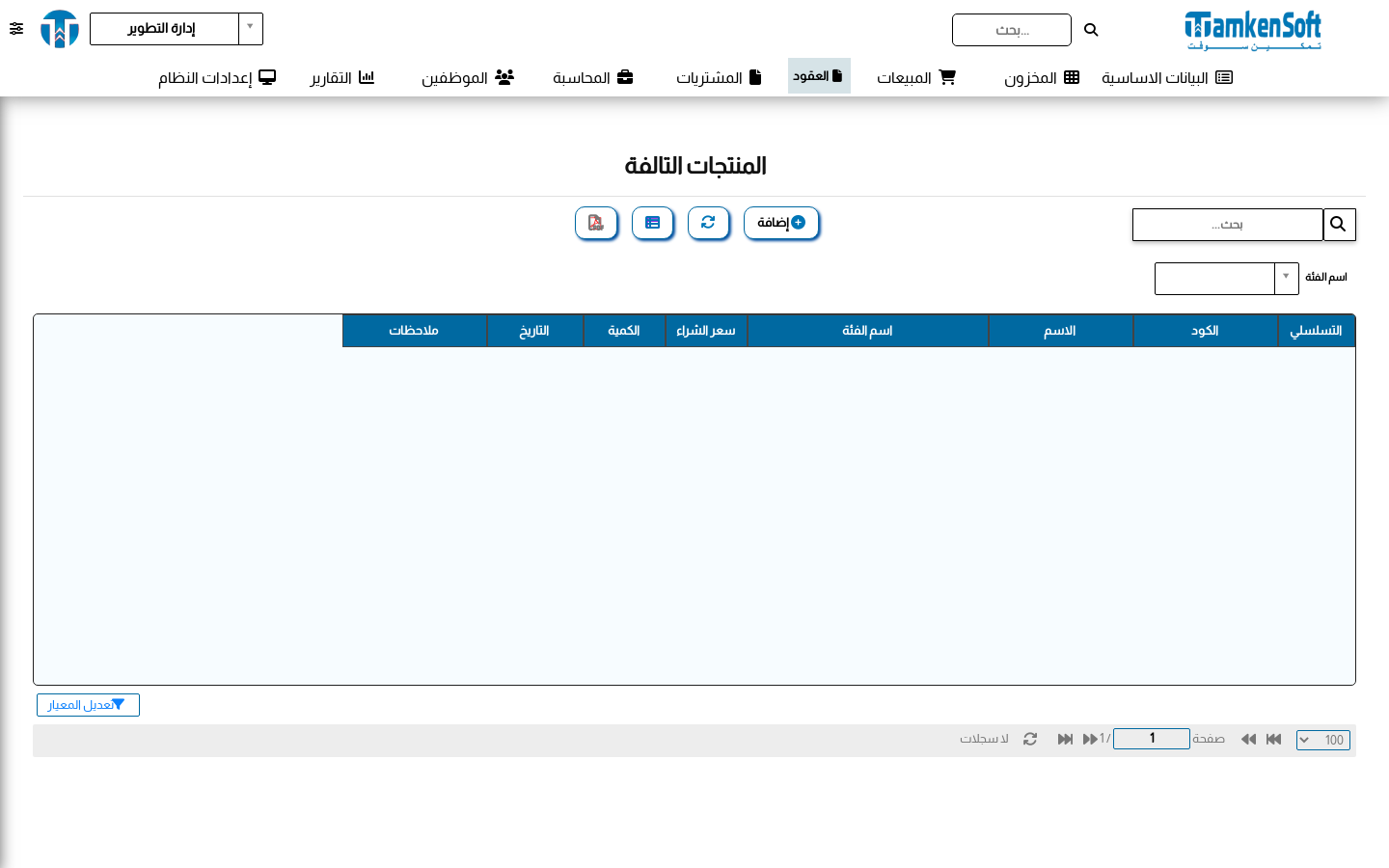
Task: Click the refresh icon button in toolbar
Action: [x=708, y=223]
